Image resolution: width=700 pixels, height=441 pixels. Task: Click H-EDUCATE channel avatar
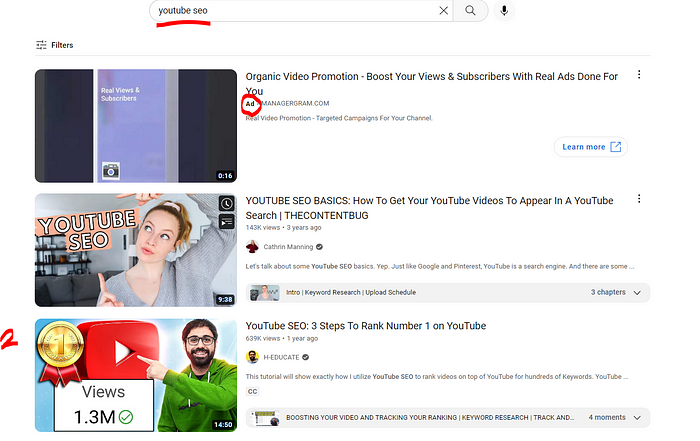pyautogui.click(x=252, y=357)
